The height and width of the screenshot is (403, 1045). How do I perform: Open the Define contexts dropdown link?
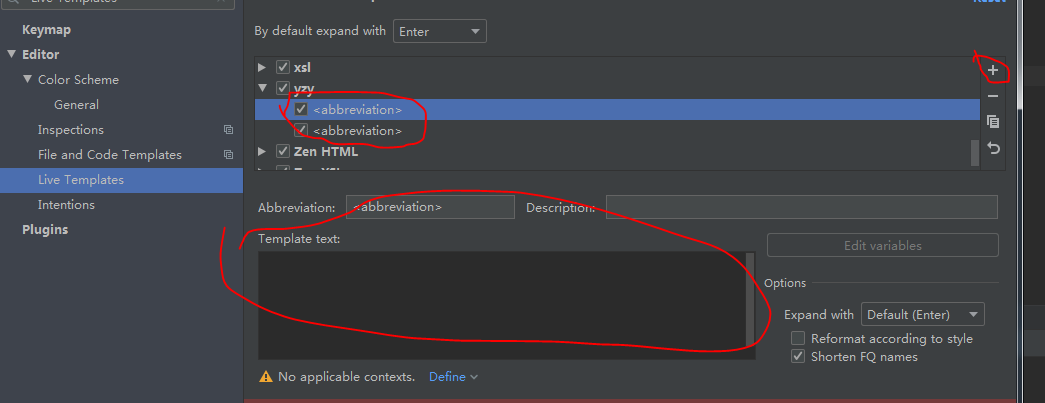(x=453, y=377)
